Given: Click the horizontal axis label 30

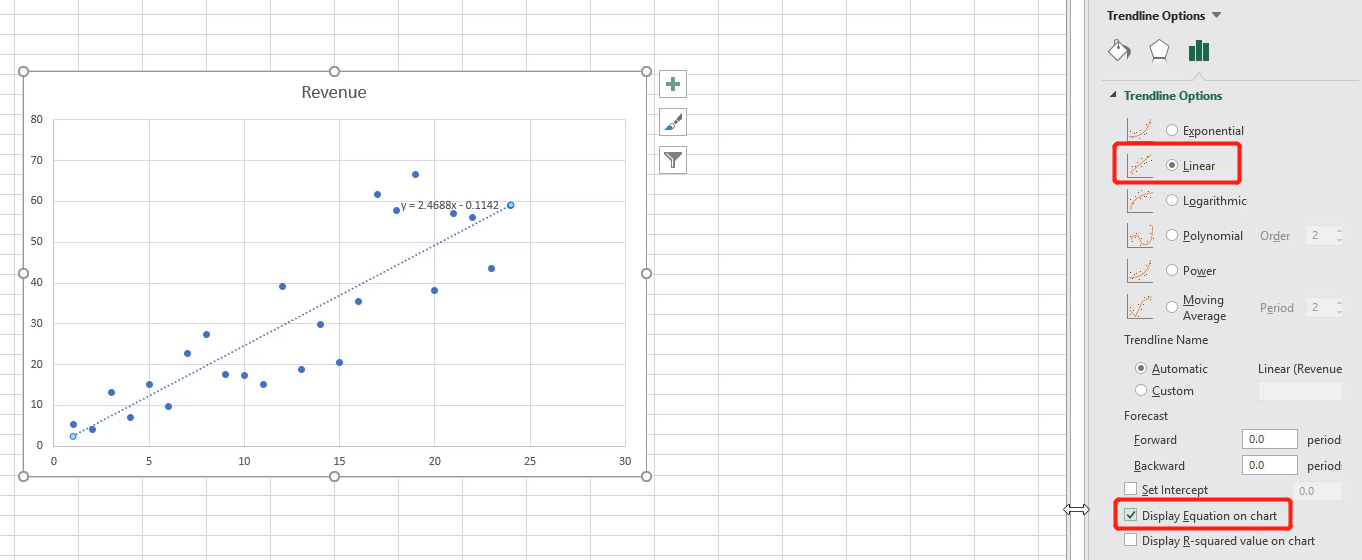Looking at the screenshot, I should (625, 460).
